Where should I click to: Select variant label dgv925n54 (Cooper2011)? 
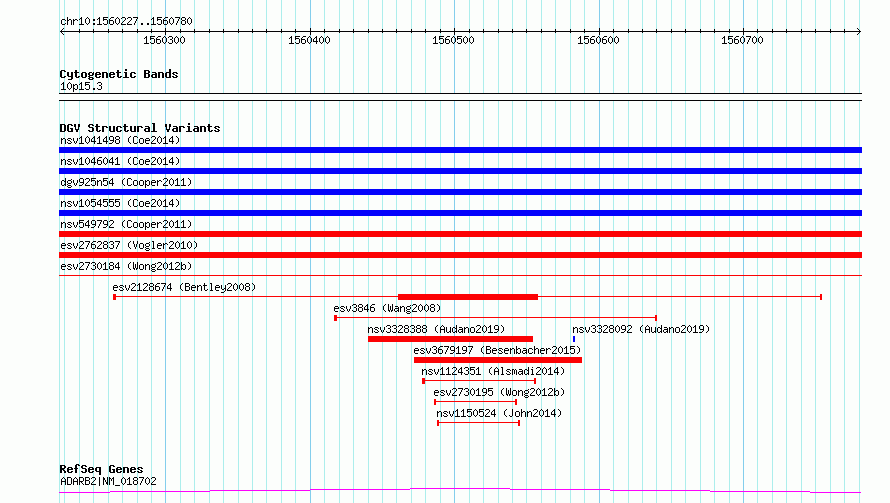point(126,182)
